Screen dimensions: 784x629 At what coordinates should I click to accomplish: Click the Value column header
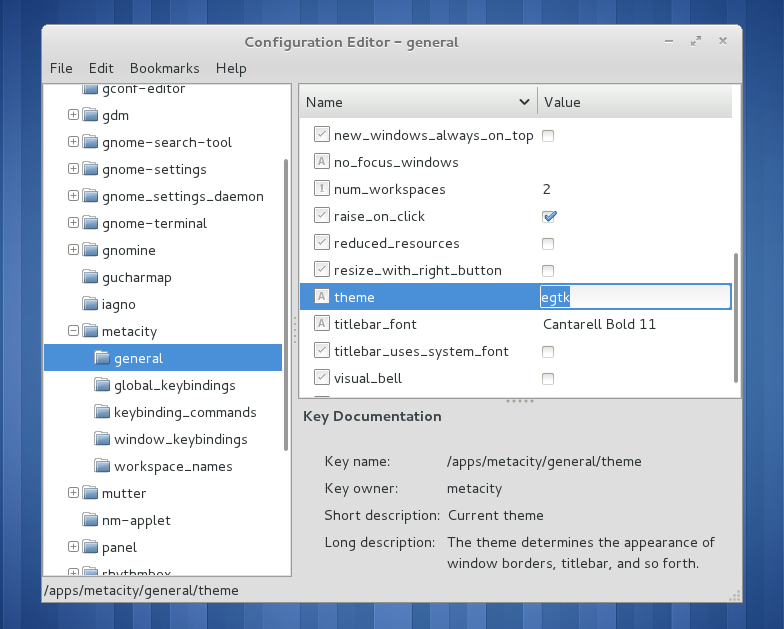(x=634, y=102)
